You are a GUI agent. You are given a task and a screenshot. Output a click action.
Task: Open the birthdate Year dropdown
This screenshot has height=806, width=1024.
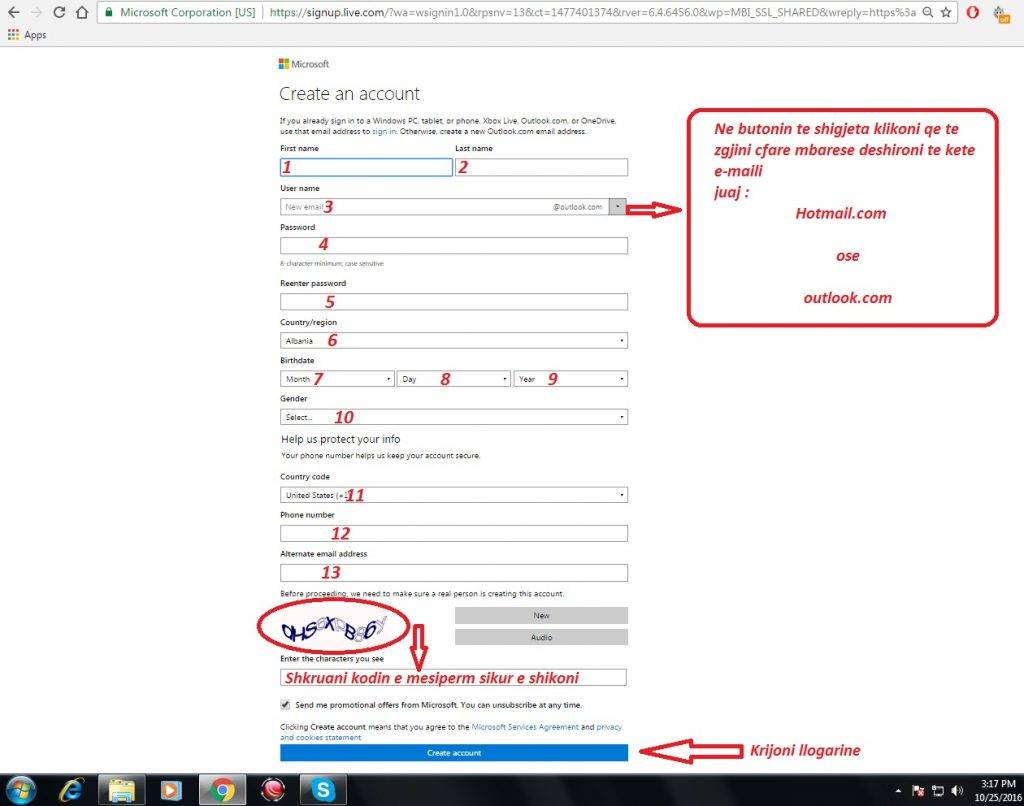point(571,379)
